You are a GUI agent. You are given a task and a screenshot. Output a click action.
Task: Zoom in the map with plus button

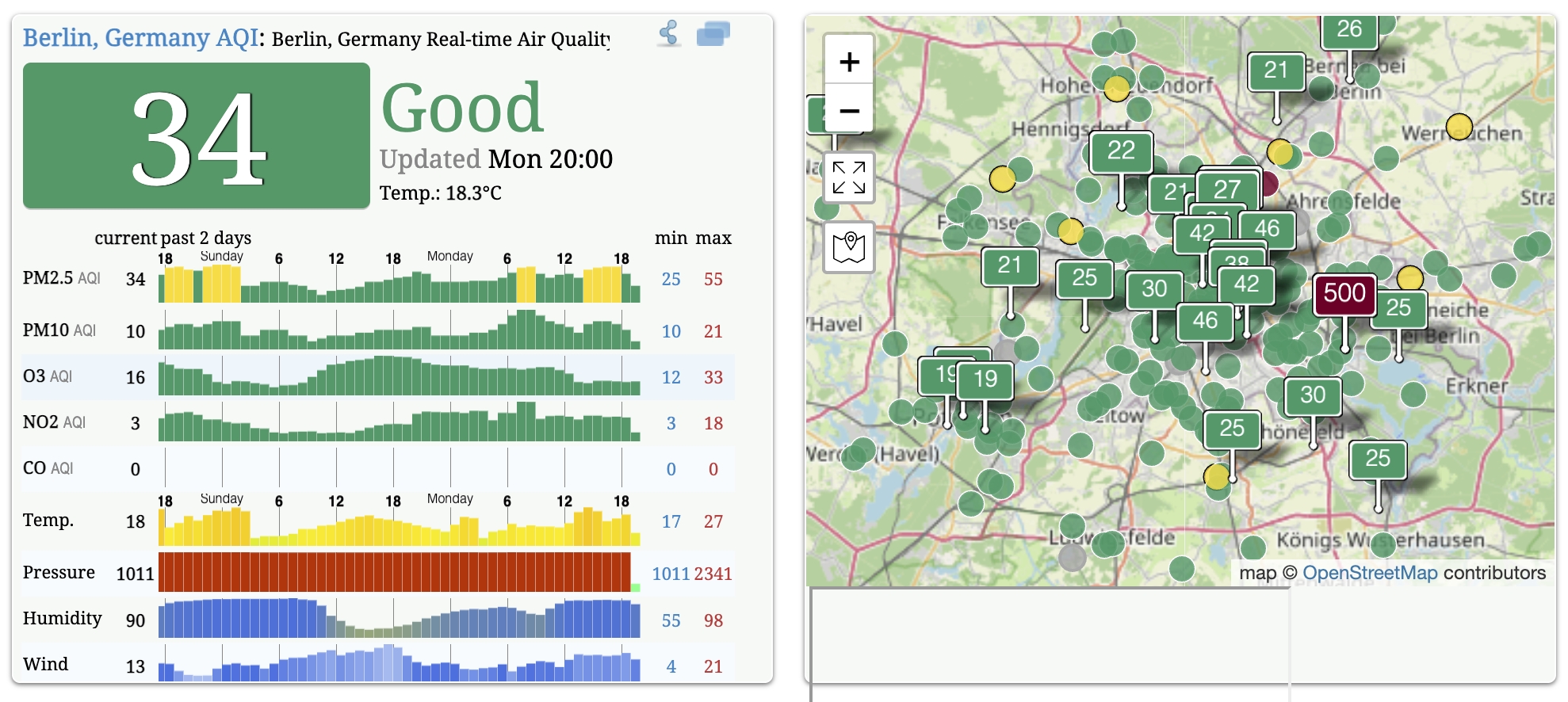(849, 62)
